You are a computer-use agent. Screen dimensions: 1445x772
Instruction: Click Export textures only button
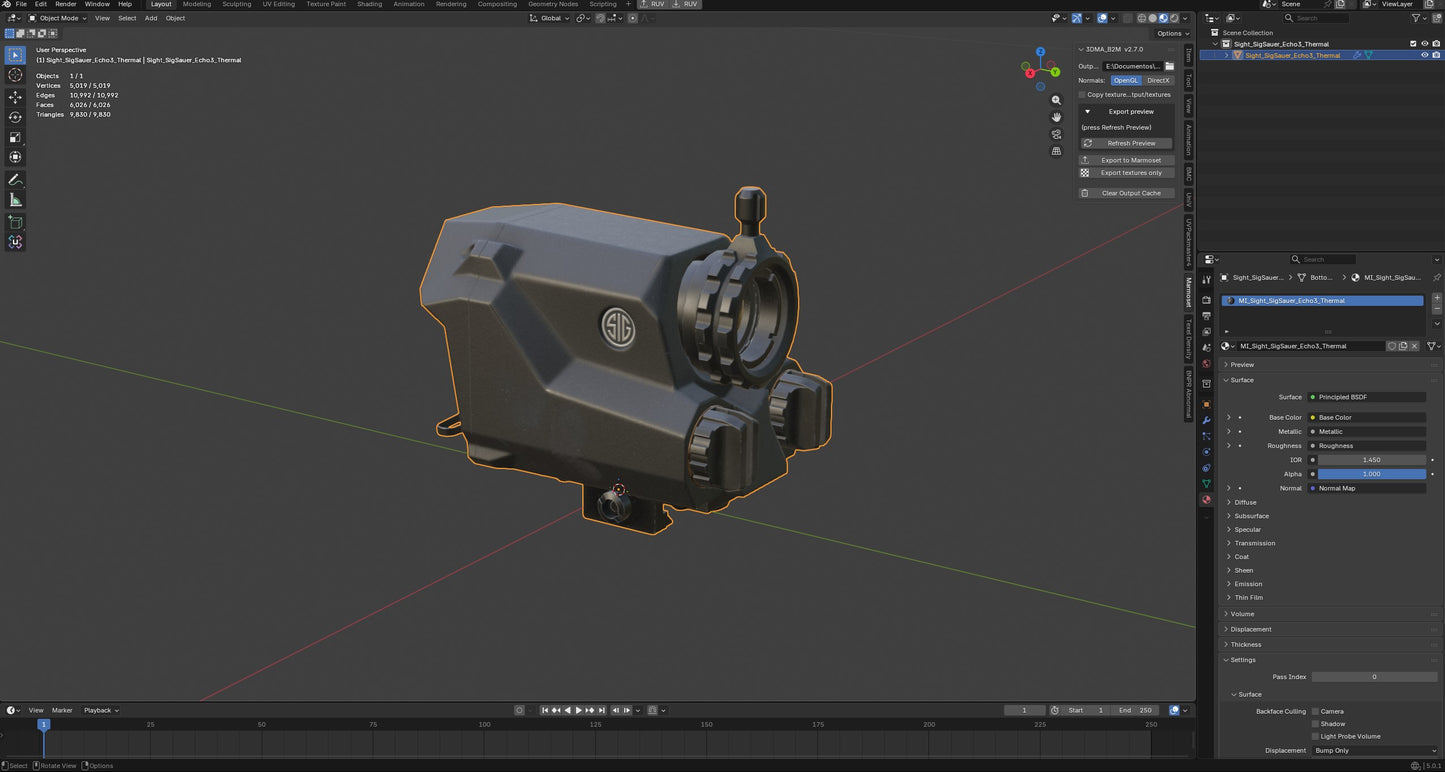tap(1126, 173)
